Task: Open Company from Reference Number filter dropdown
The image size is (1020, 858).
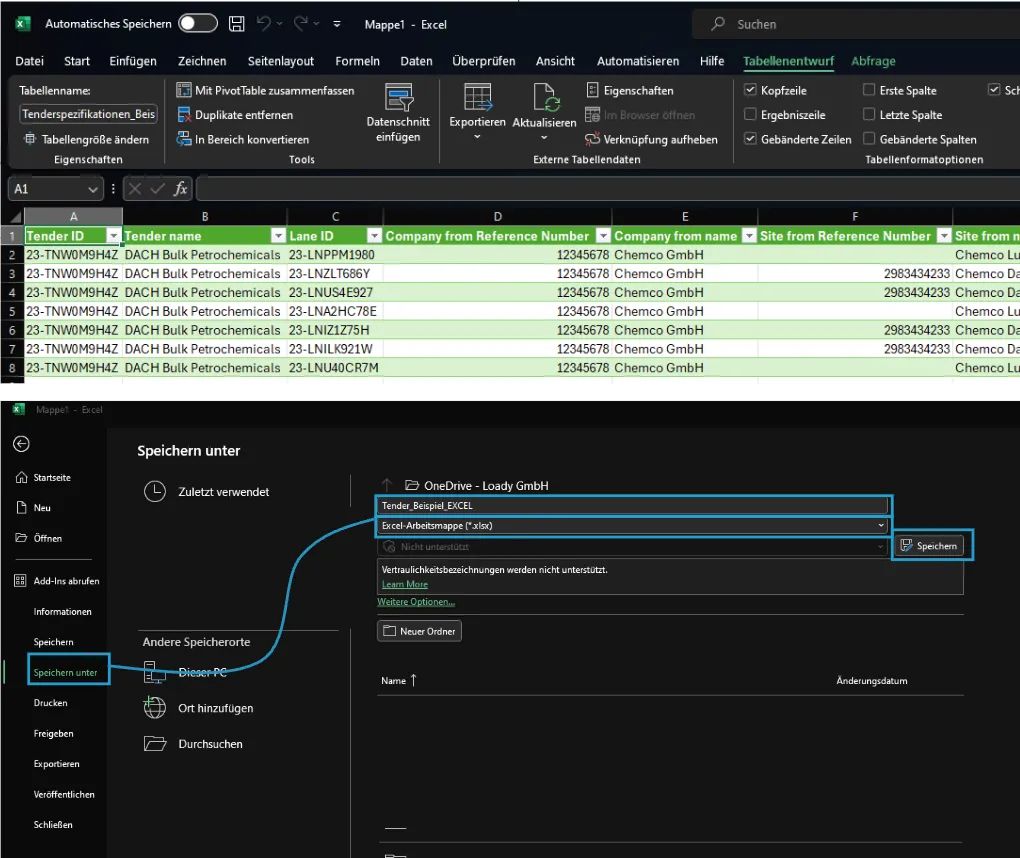Action: click(604, 235)
